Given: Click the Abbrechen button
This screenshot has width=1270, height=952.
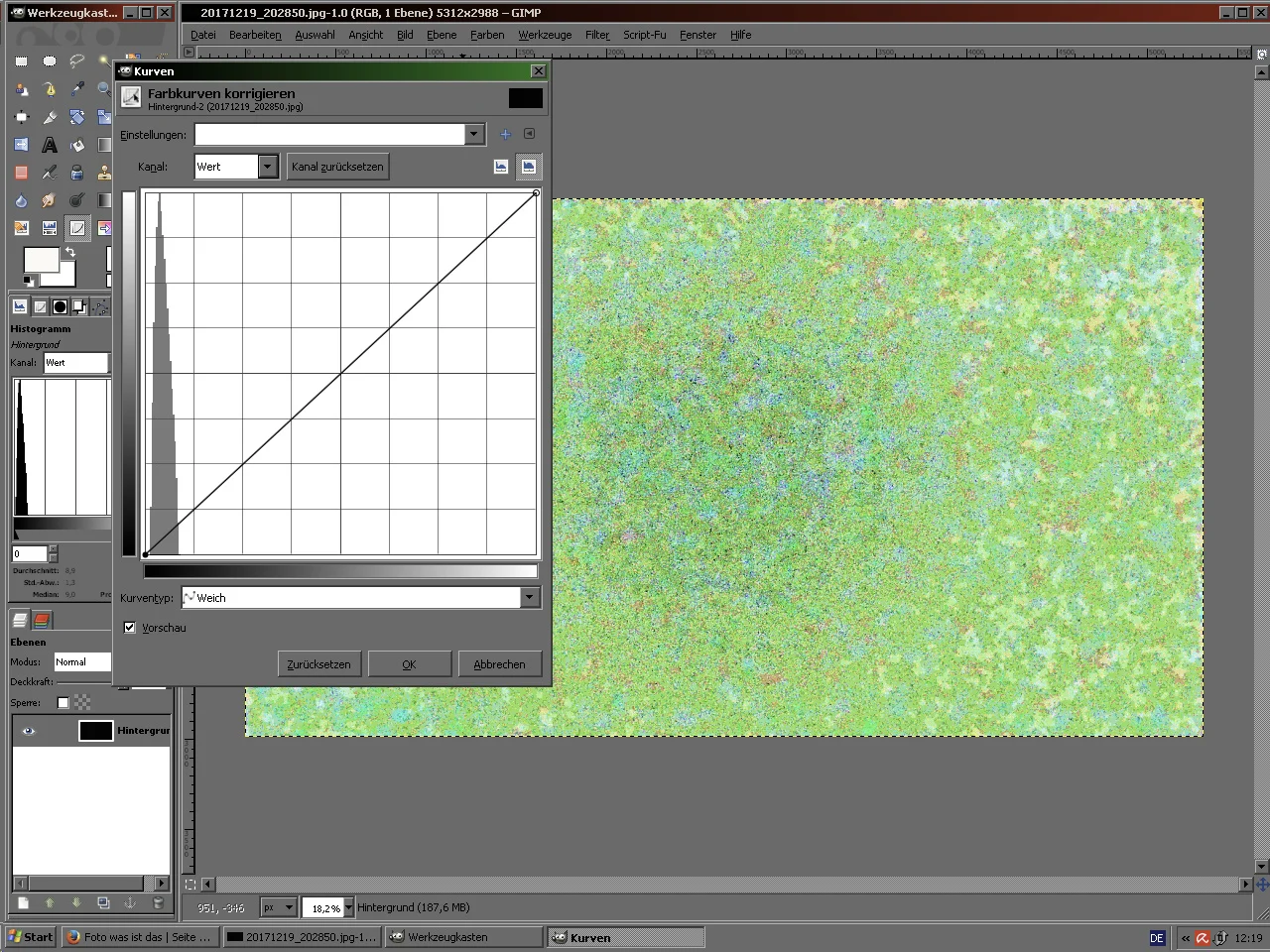Looking at the screenshot, I should pos(499,664).
